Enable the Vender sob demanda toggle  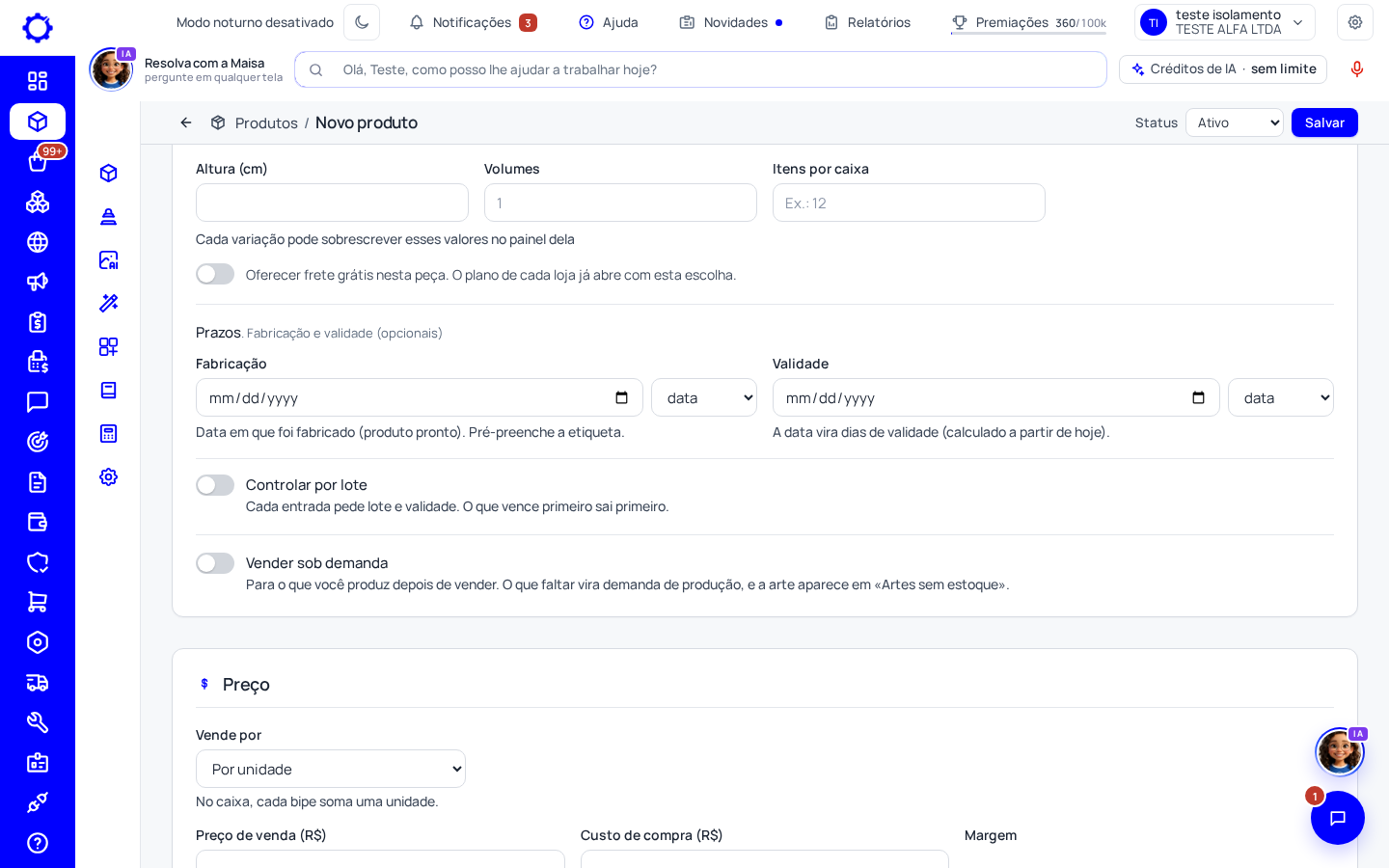click(215, 563)
